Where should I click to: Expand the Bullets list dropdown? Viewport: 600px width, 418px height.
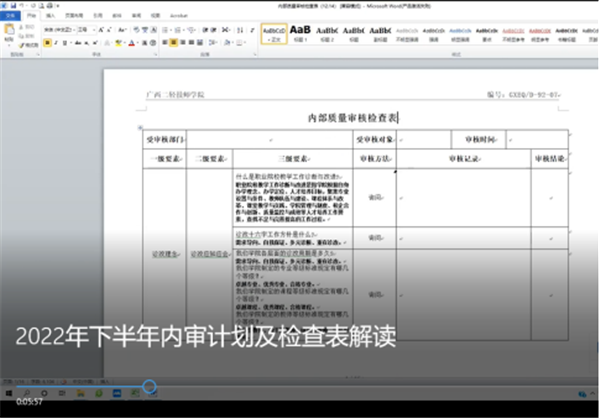pyautogui.click(x=171, y=30)
